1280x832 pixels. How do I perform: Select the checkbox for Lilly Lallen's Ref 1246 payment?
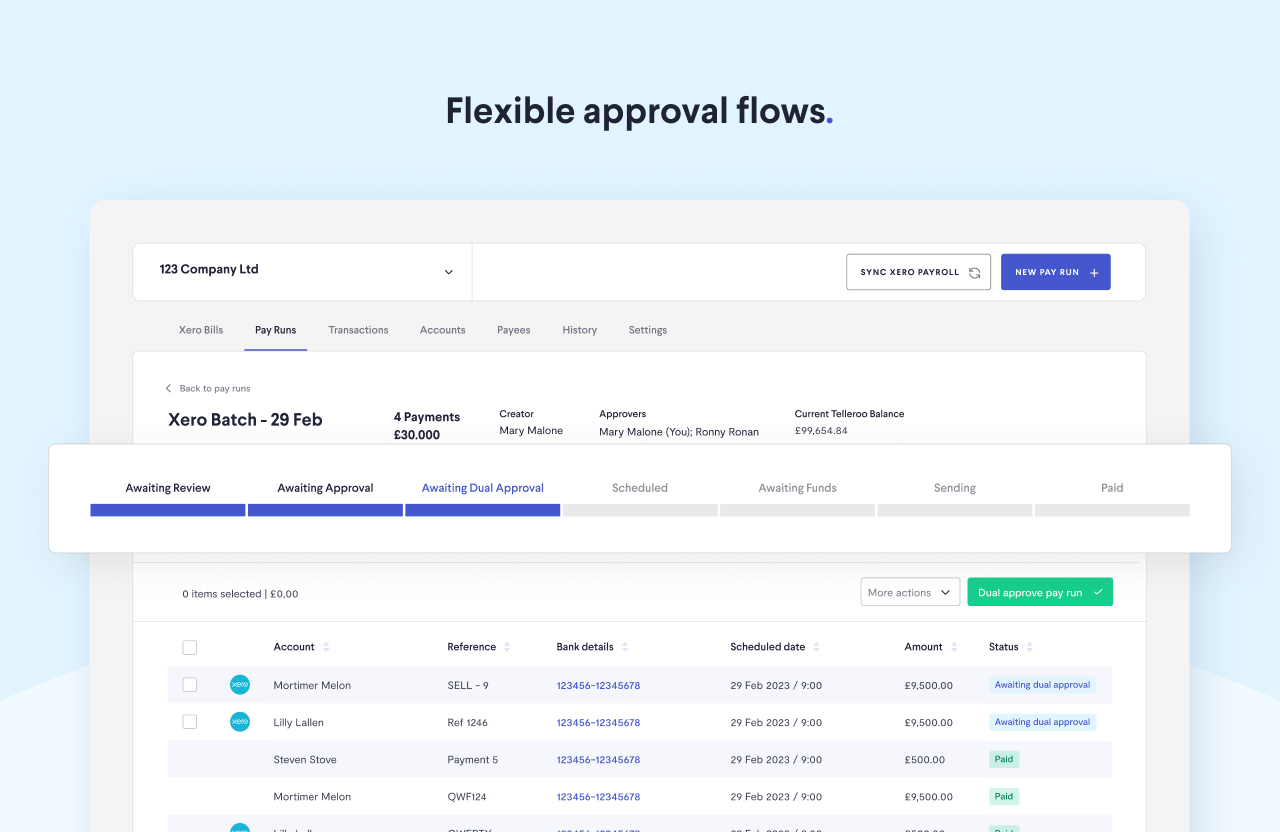pos(190,721)
